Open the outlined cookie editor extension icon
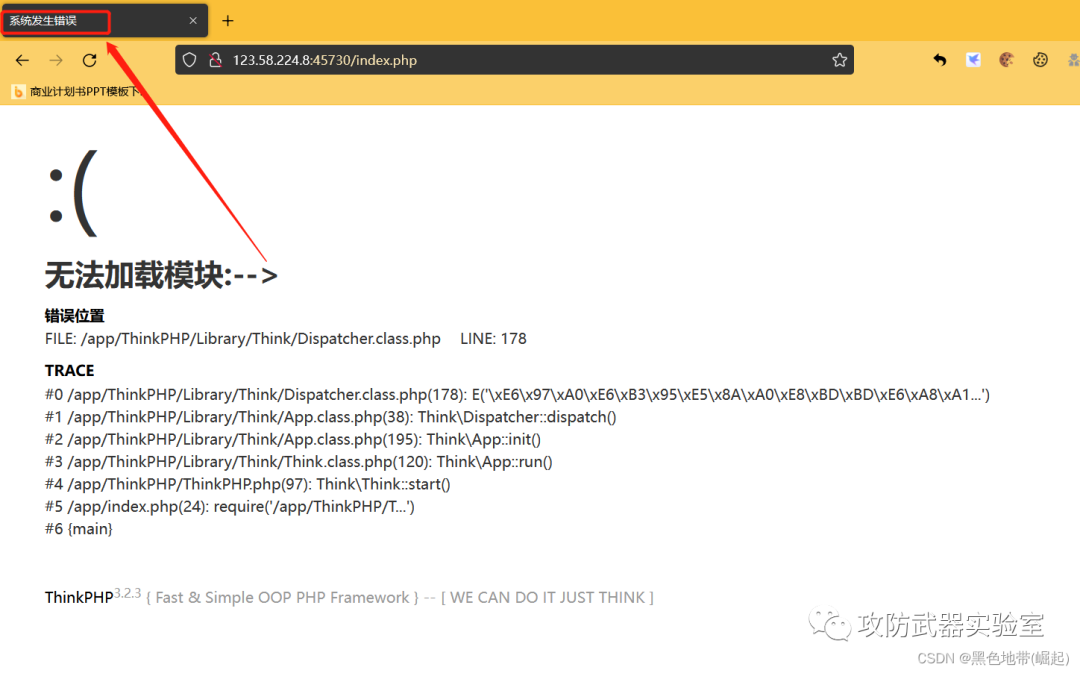1080x673 pixels. tap(1040, 60)
